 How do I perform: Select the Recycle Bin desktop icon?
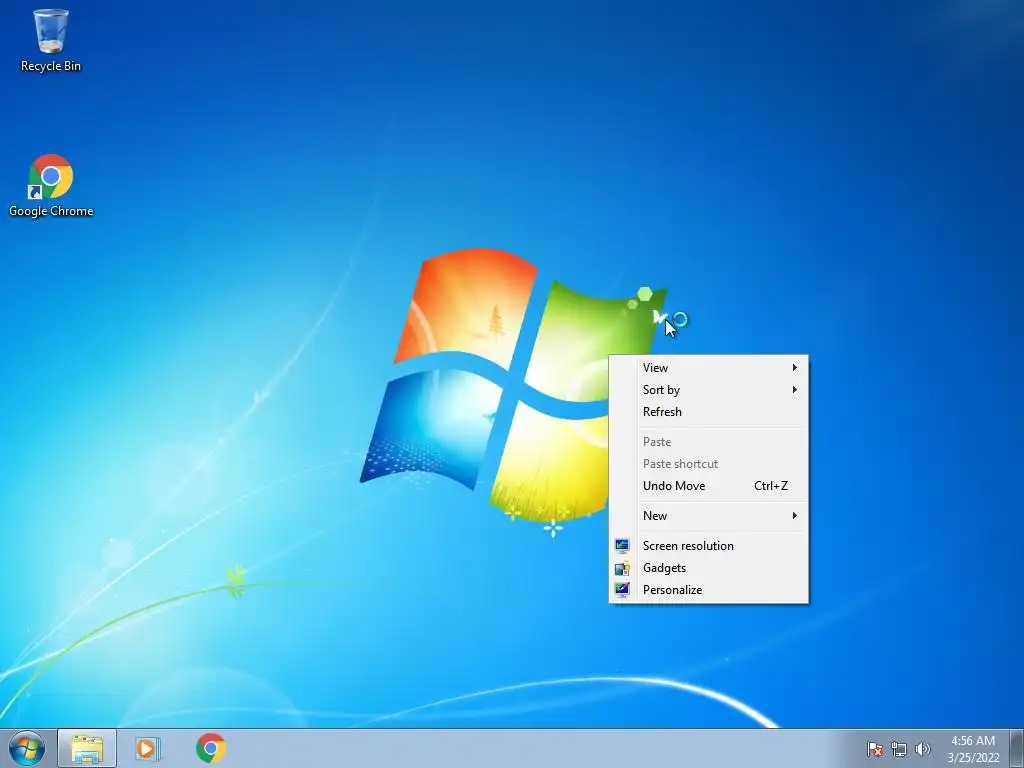pos(50,40)
